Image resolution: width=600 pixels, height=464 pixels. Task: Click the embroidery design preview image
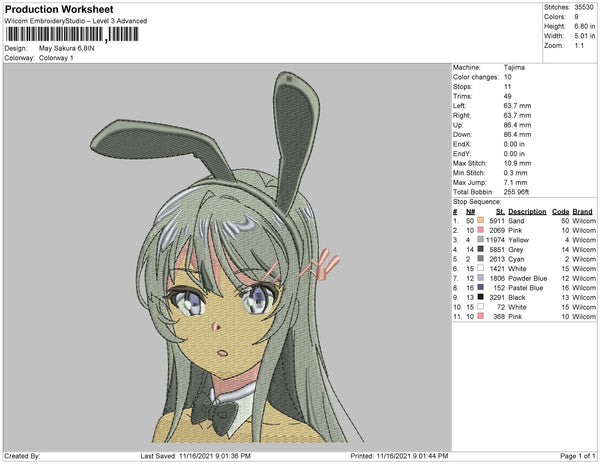[227, 257]
